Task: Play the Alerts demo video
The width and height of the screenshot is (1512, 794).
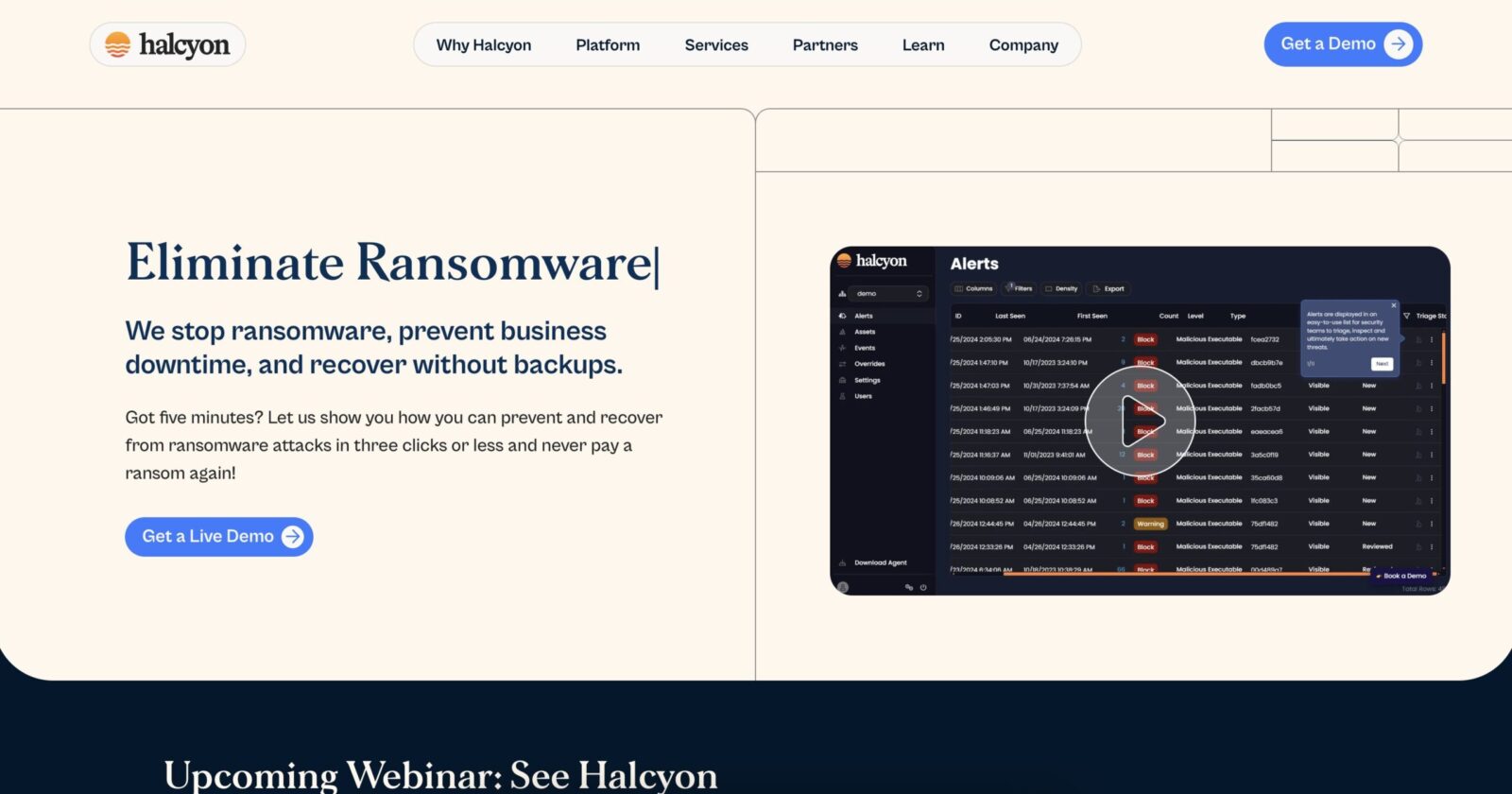Action: click(1140, 422)
